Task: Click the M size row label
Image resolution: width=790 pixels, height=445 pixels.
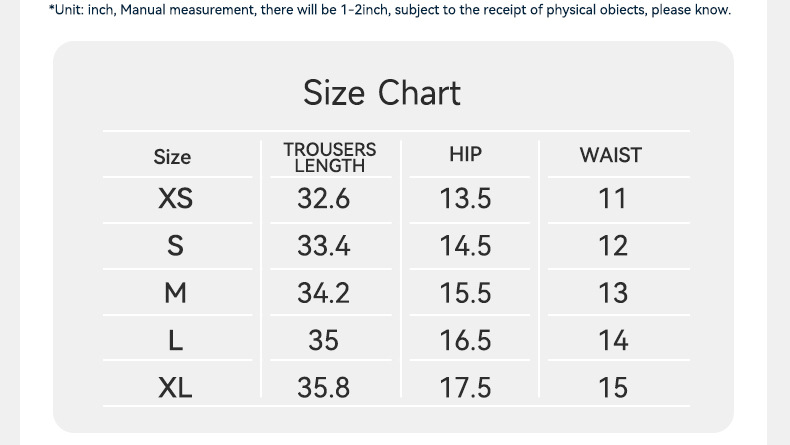Action: 175,293
